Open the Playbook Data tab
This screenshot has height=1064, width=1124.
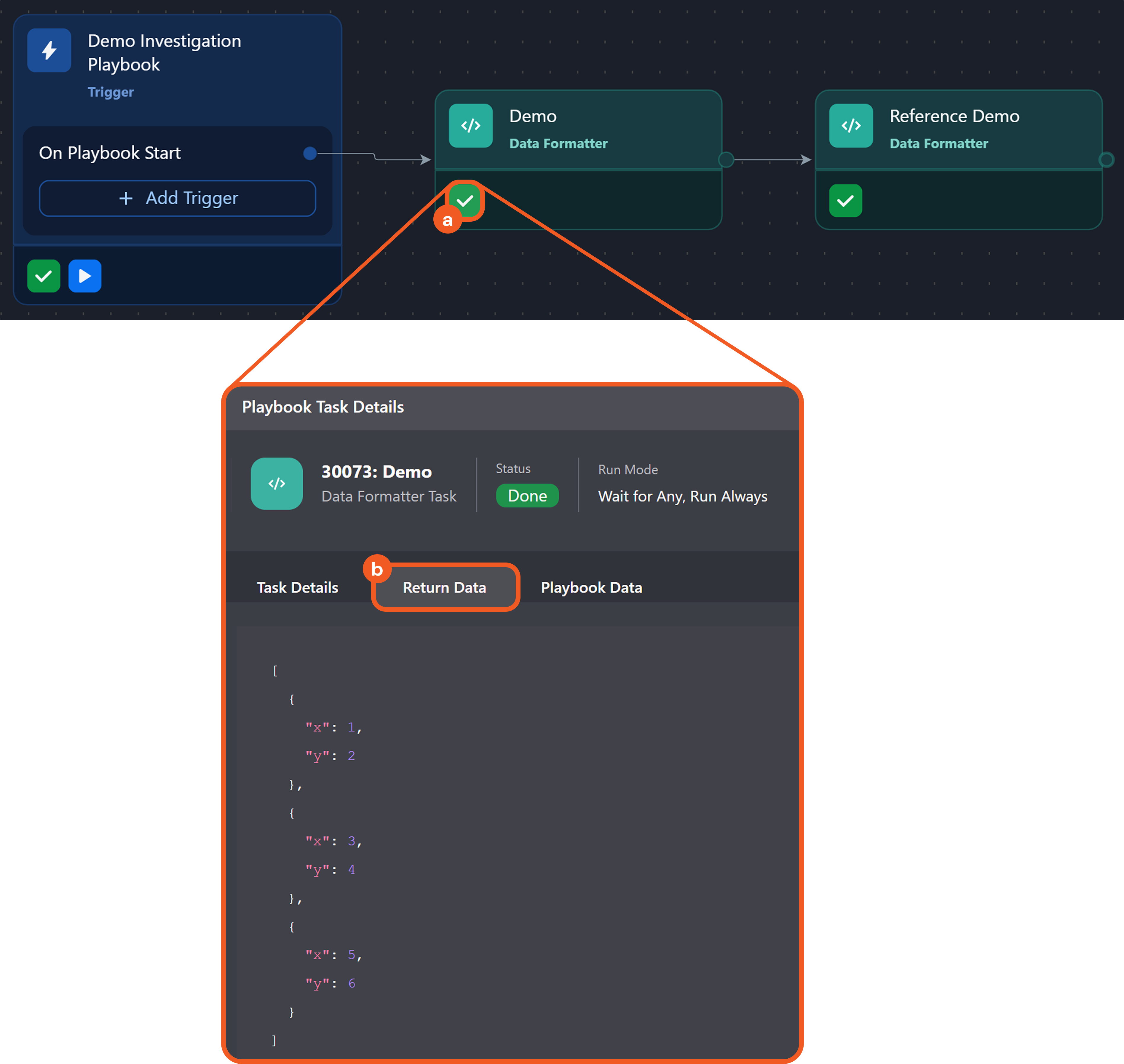[x=591, y=588]
